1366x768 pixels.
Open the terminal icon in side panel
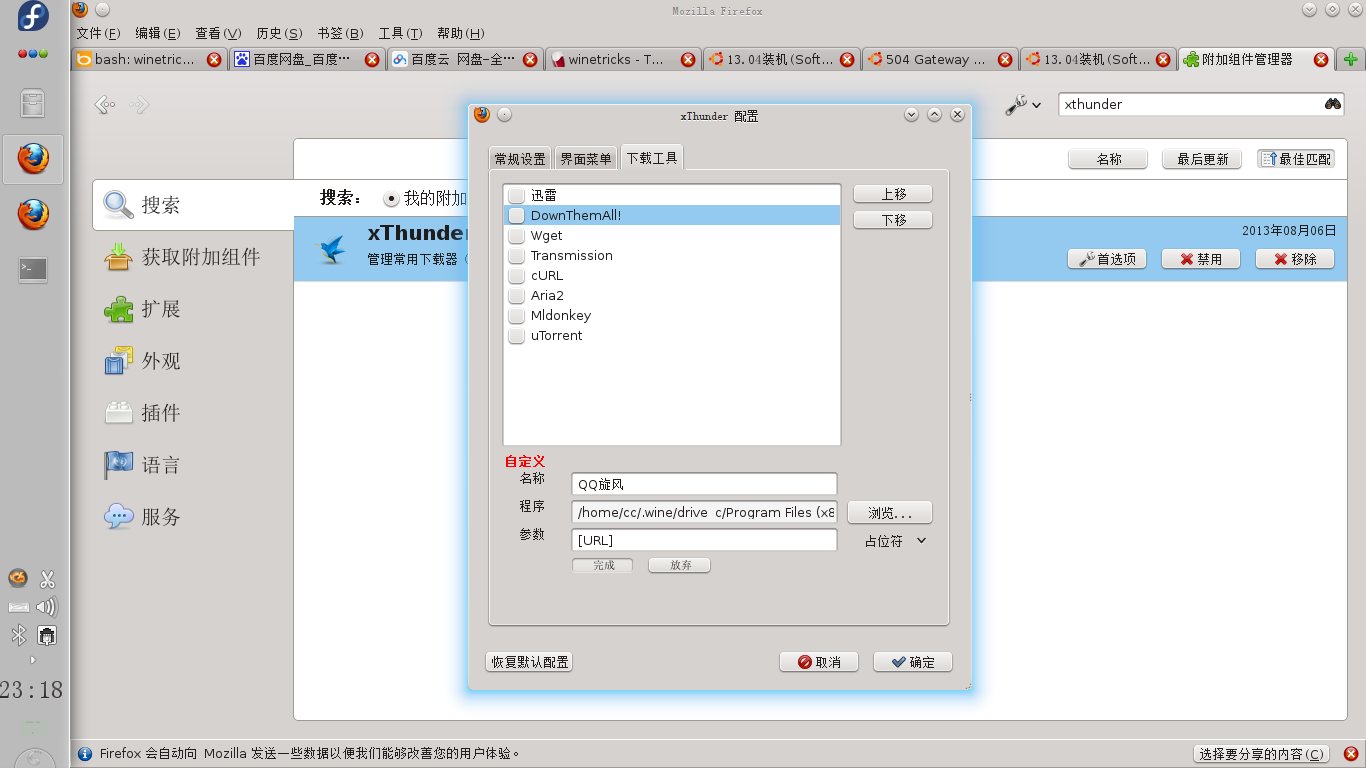pos(33,269)
